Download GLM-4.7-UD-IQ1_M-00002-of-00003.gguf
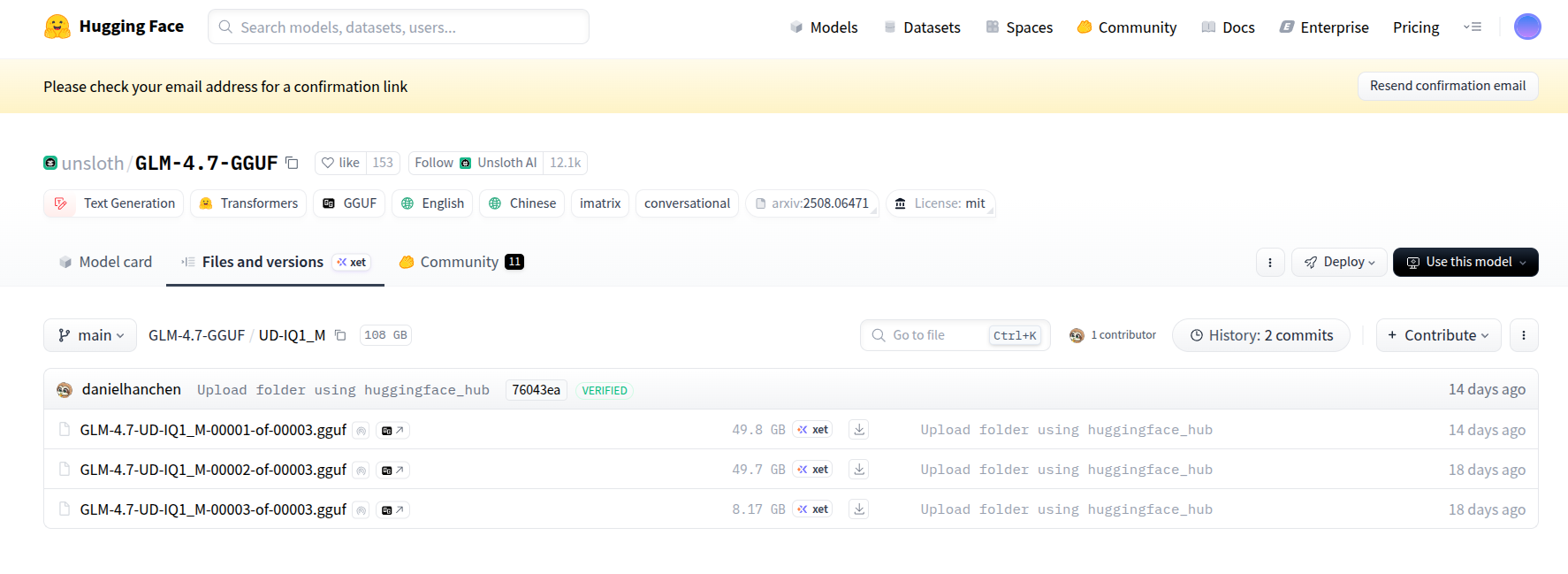 tap(858, 470)
